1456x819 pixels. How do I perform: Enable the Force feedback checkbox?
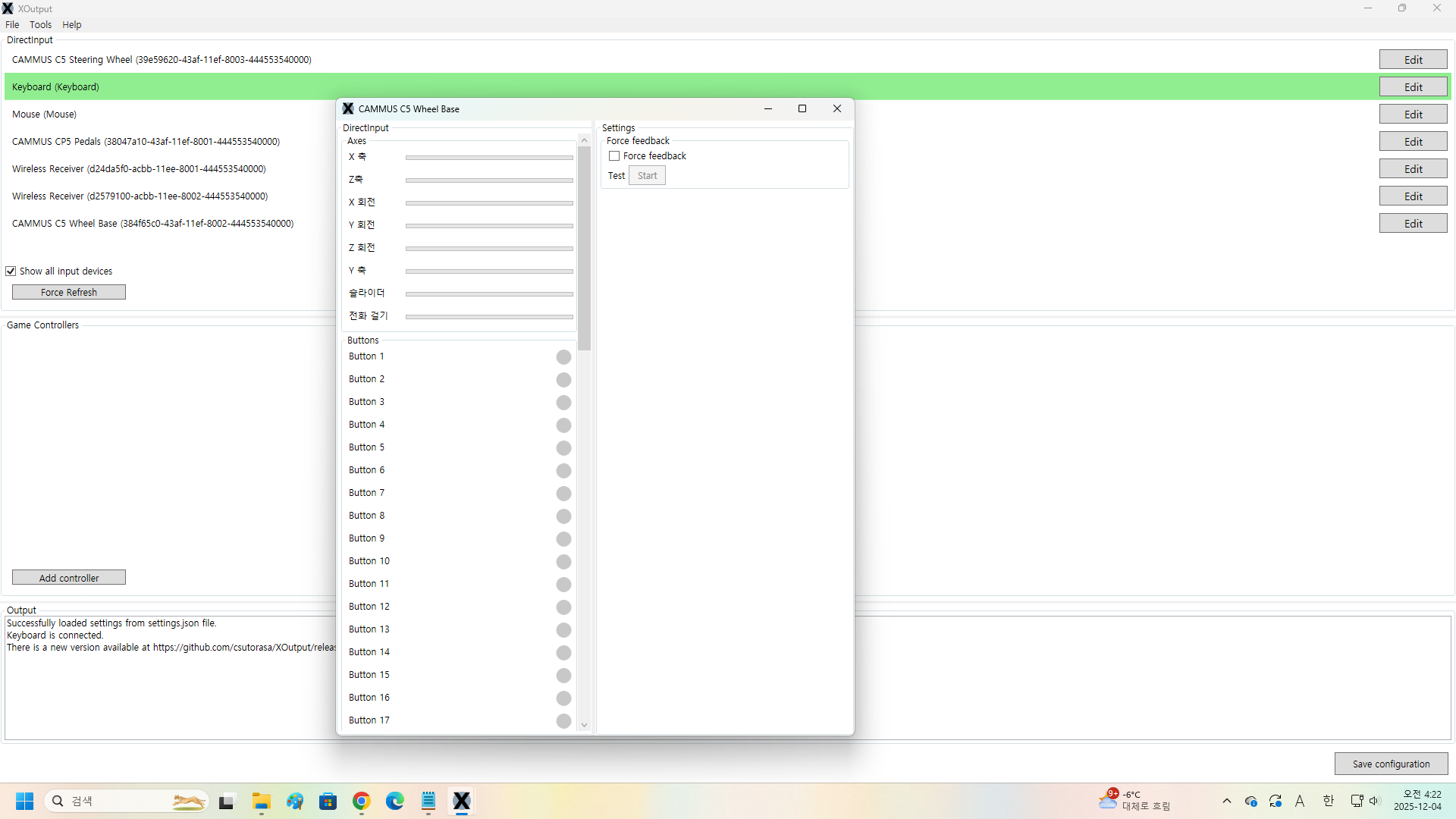[x=614, y=156]
